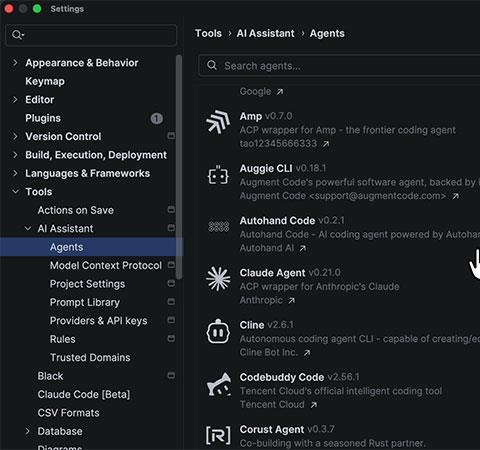The image size is (480, 450).
Task: Expand Build, Execution, Deployment section
Action: click(x=15, y=155)
